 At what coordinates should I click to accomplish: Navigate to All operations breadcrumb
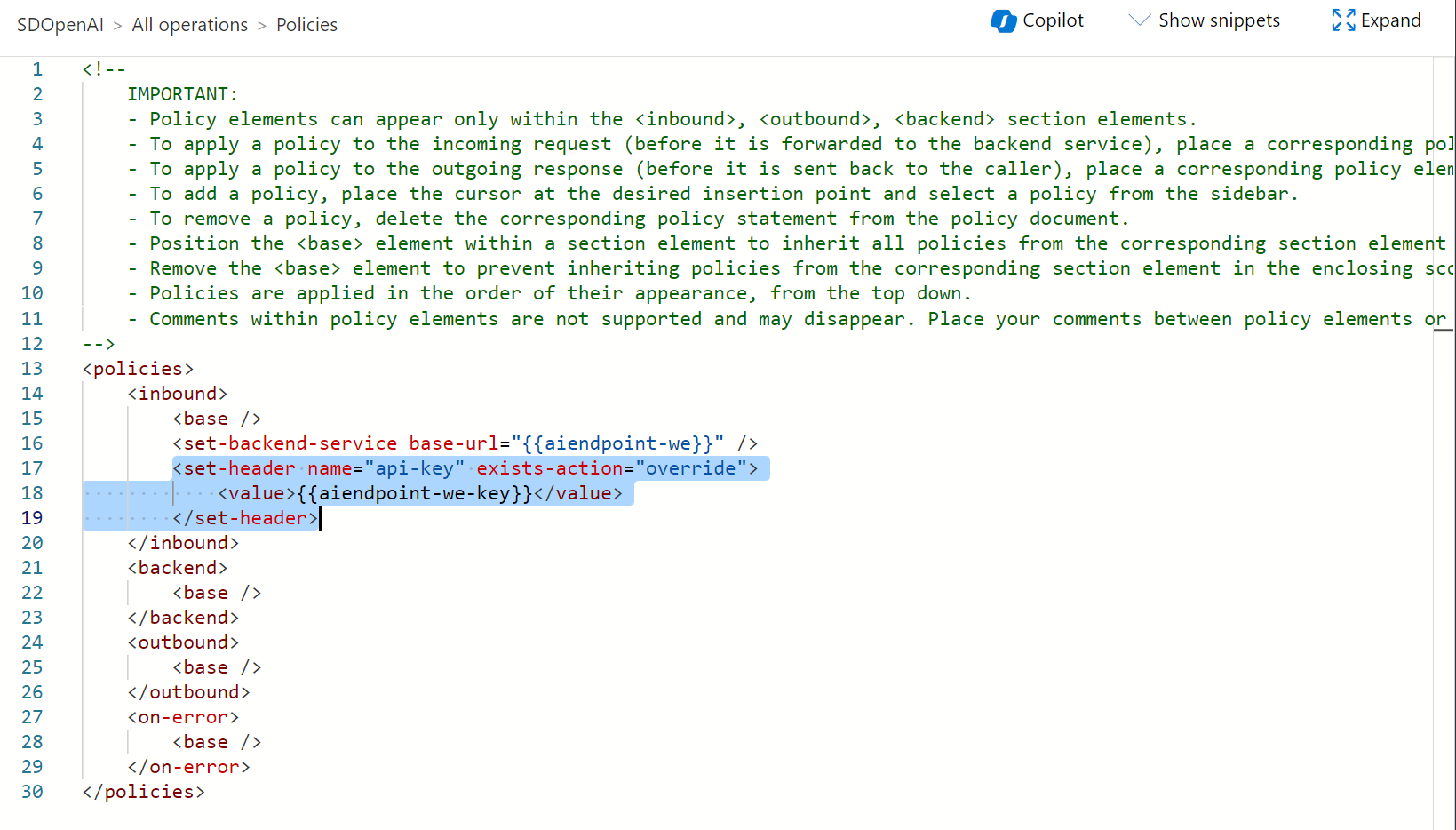coord(189,25)
